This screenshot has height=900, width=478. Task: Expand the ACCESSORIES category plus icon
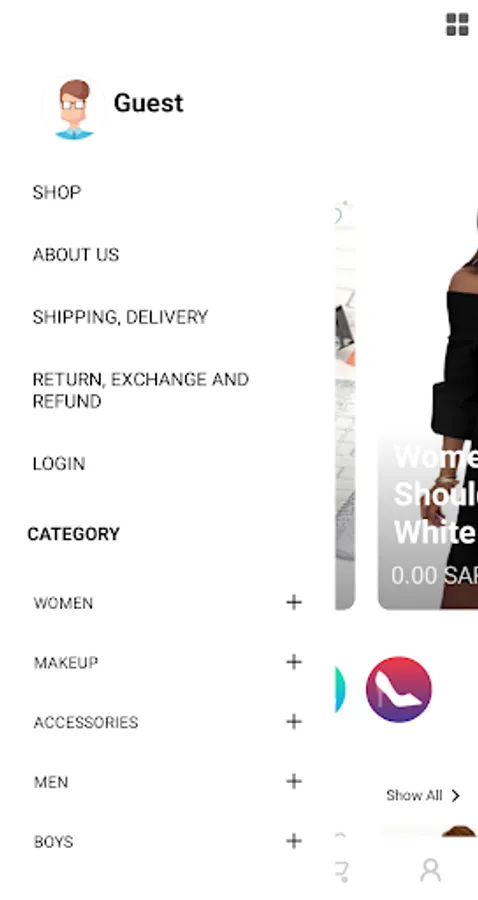[x=294, y=721]
